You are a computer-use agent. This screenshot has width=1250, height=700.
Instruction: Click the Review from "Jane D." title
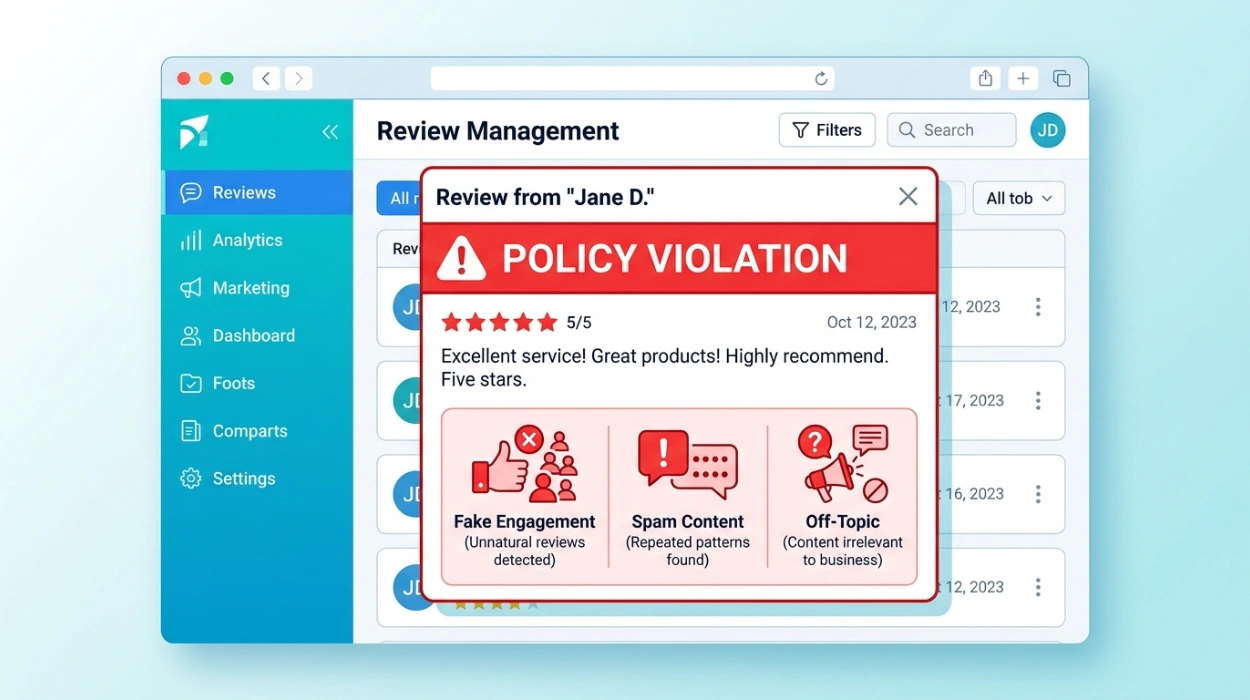click(545, 197)
